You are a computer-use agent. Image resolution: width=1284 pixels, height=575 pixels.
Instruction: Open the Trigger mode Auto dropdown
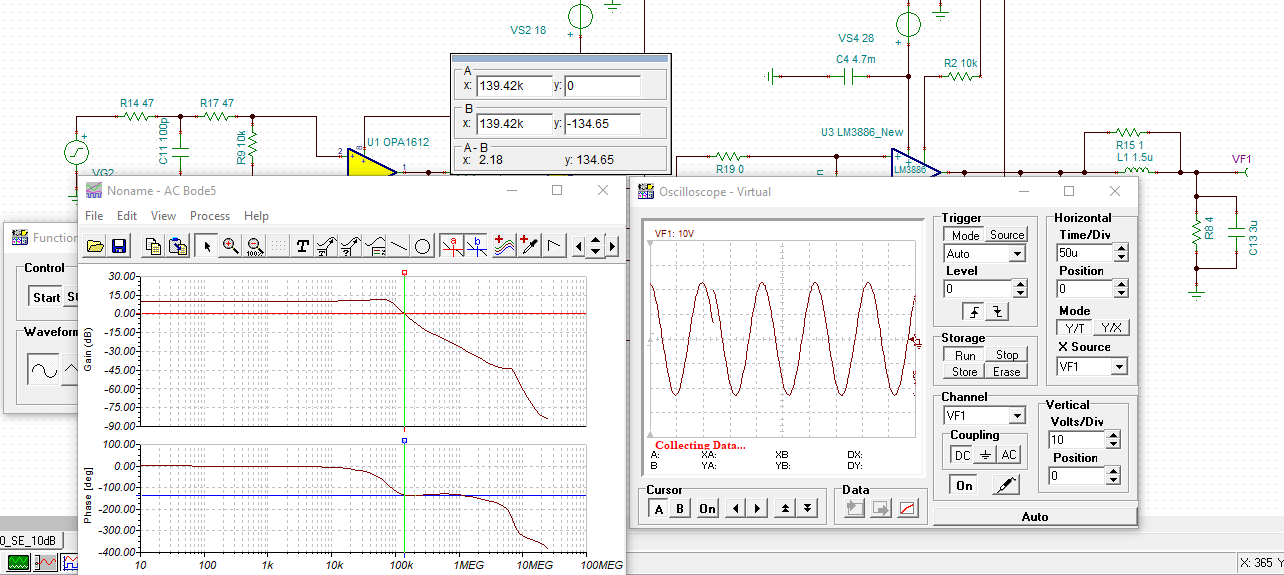(1018, 254)
